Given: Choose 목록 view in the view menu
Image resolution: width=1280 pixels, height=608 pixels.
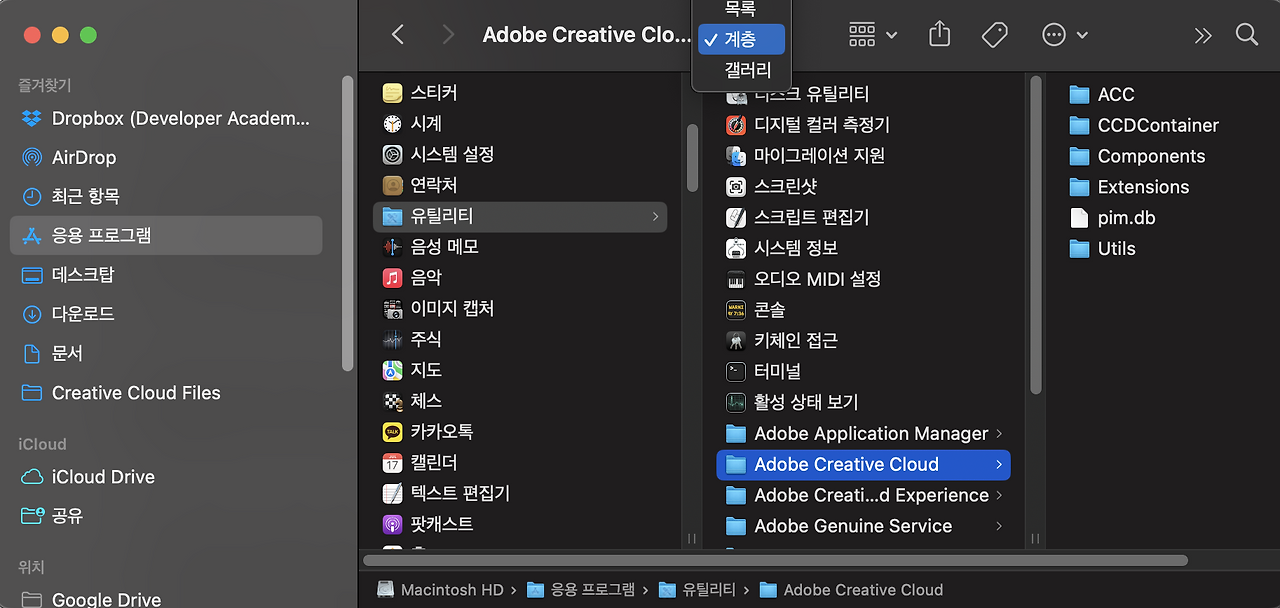Looking at the screenshot, I should 741,9.
